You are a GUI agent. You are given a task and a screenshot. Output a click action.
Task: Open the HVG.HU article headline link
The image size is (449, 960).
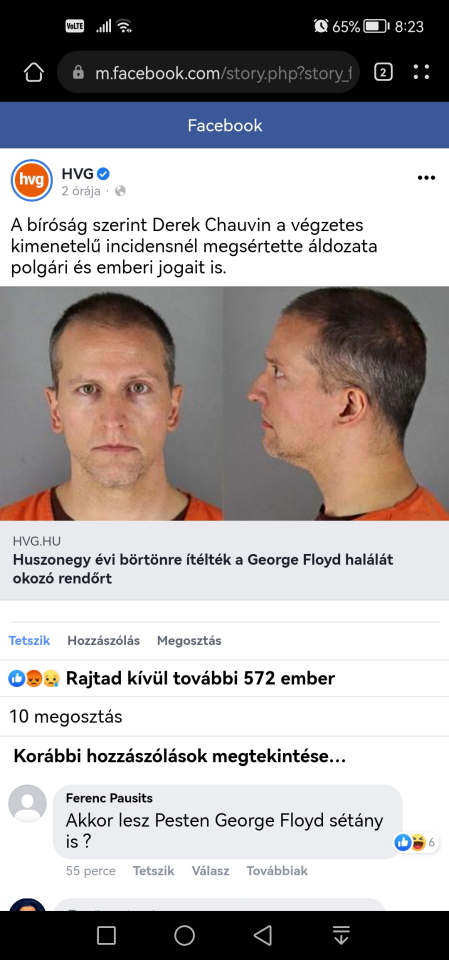203,568
